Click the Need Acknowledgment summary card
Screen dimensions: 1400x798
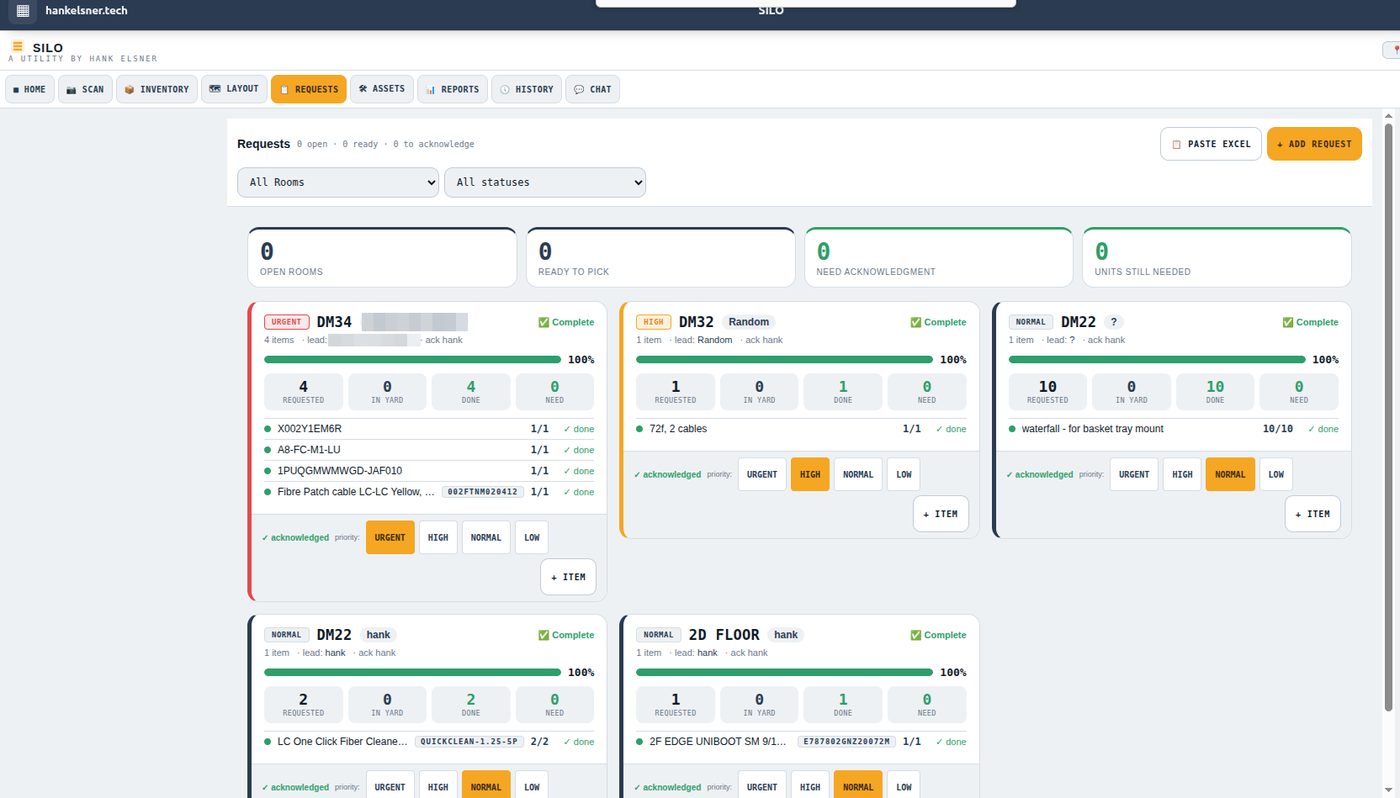939,258
